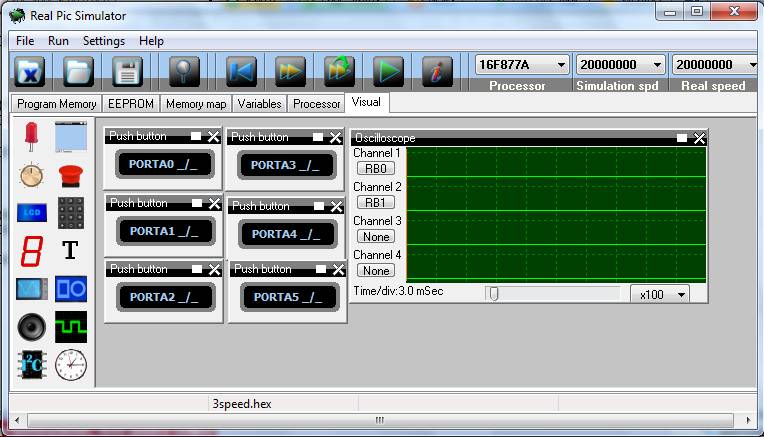Add the analog clock component
This screenshot has height=437, width=764.
(71, 365)
